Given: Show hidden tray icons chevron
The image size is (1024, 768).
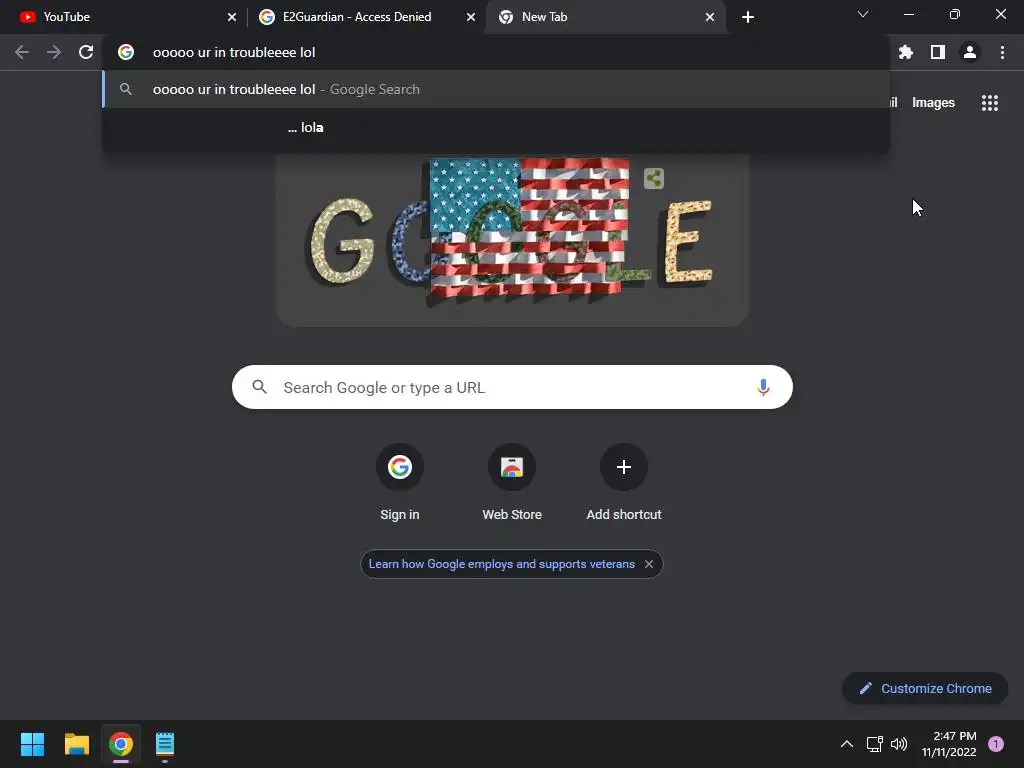Looking at the screenshot, I should click(846, 744).
